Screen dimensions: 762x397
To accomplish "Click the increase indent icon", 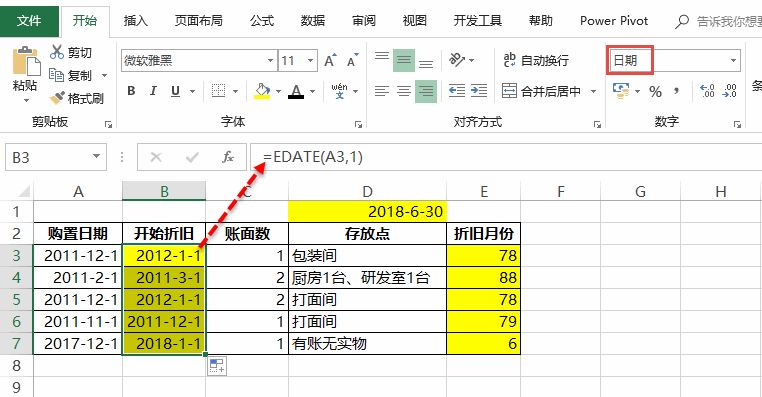I will pyautogui.click(x=479, y=91).
